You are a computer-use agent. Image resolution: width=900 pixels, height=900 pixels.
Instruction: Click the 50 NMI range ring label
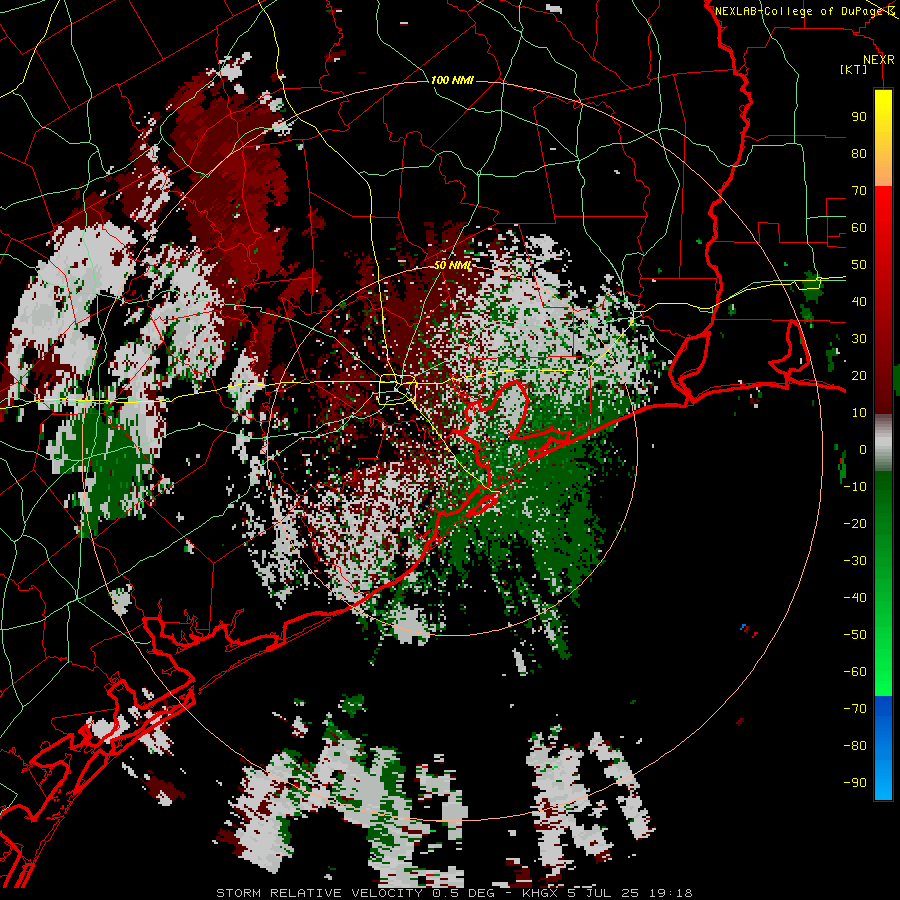tap(452, 265)
